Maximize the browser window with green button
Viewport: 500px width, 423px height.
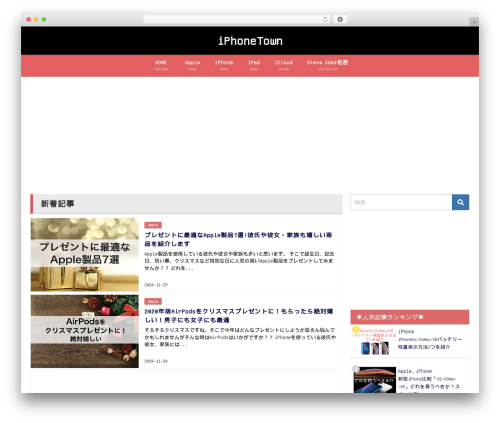[44, 19]
